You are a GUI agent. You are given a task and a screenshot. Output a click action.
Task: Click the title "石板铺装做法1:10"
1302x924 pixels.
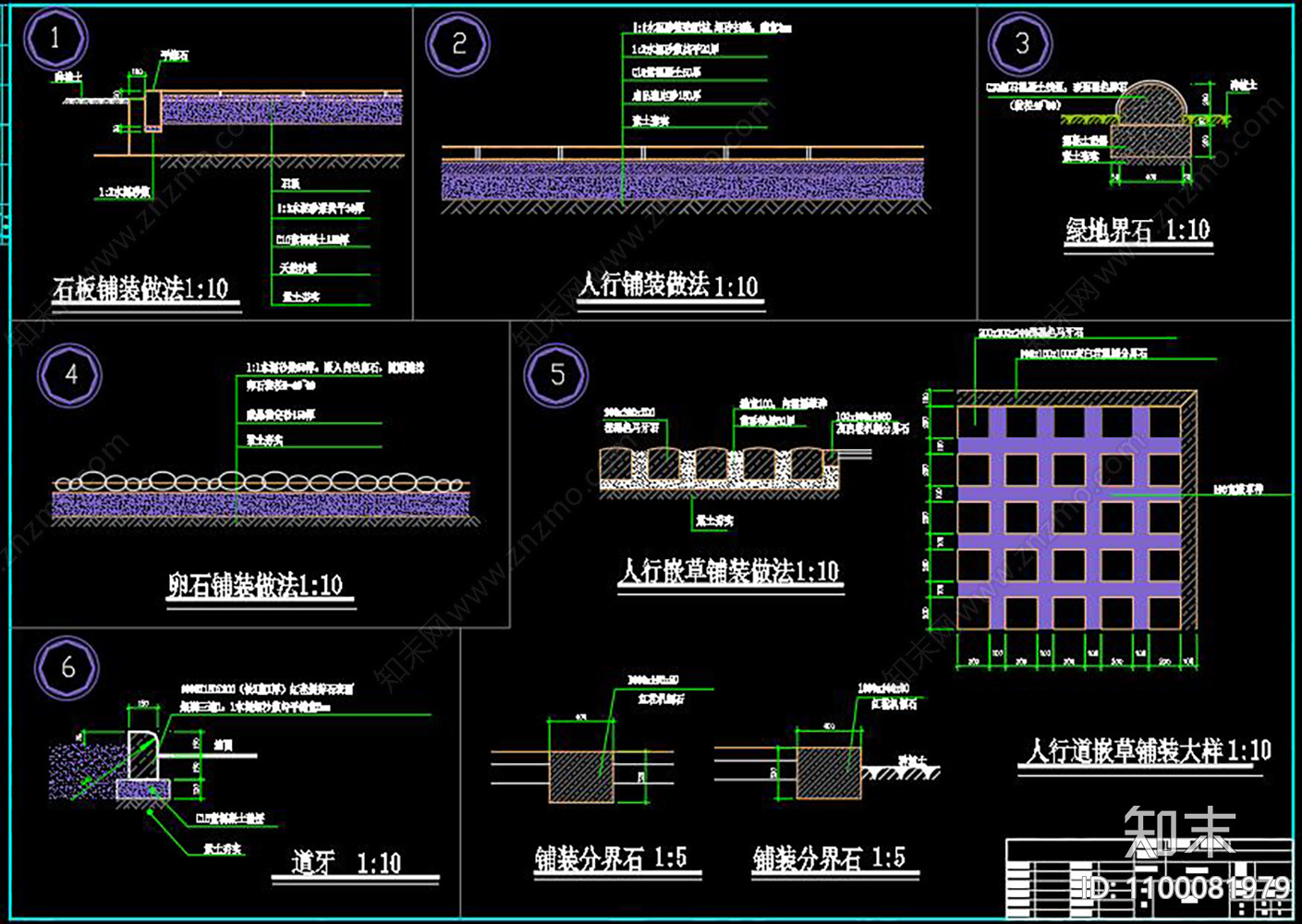click(140, 289)
